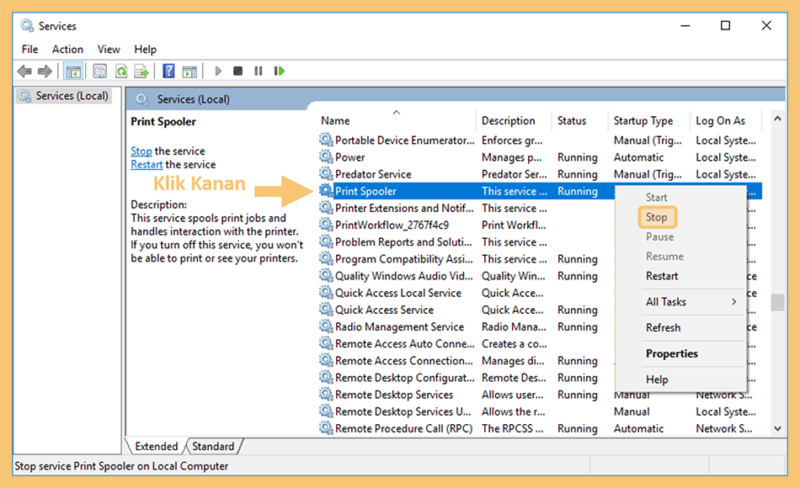Click the Pause Service toolbar icon
This screenshot has height=488, width=800.
point(258,71)
